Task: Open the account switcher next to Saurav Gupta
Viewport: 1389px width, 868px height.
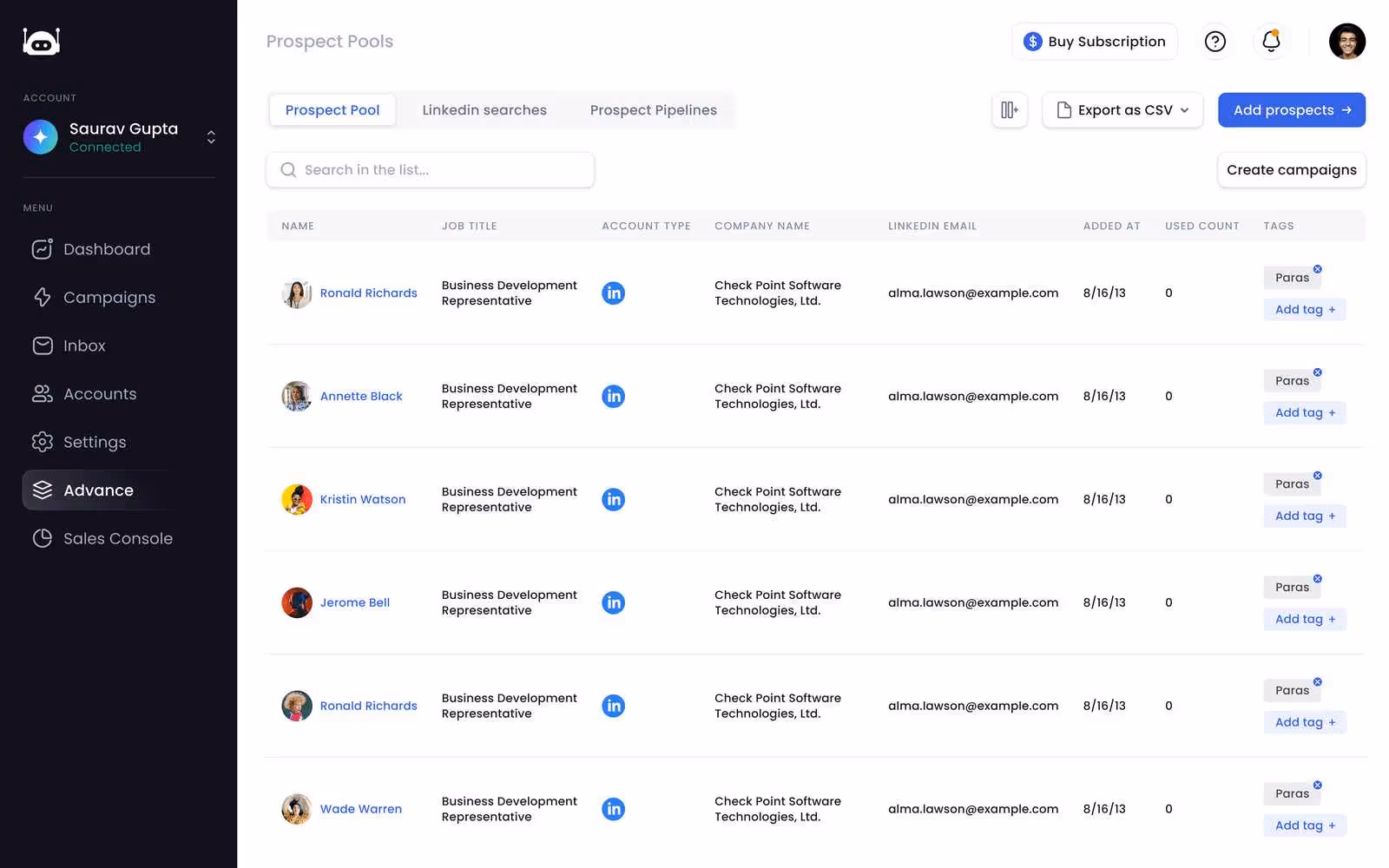Action: 211,137
